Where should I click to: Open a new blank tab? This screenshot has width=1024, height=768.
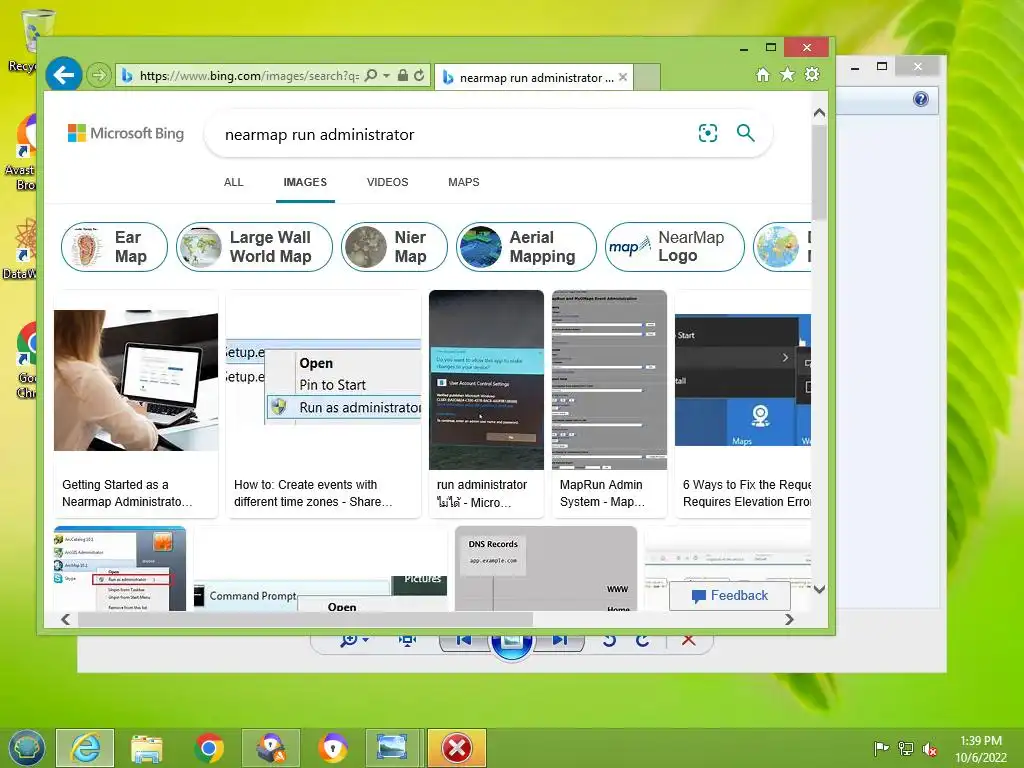(647, 77)
